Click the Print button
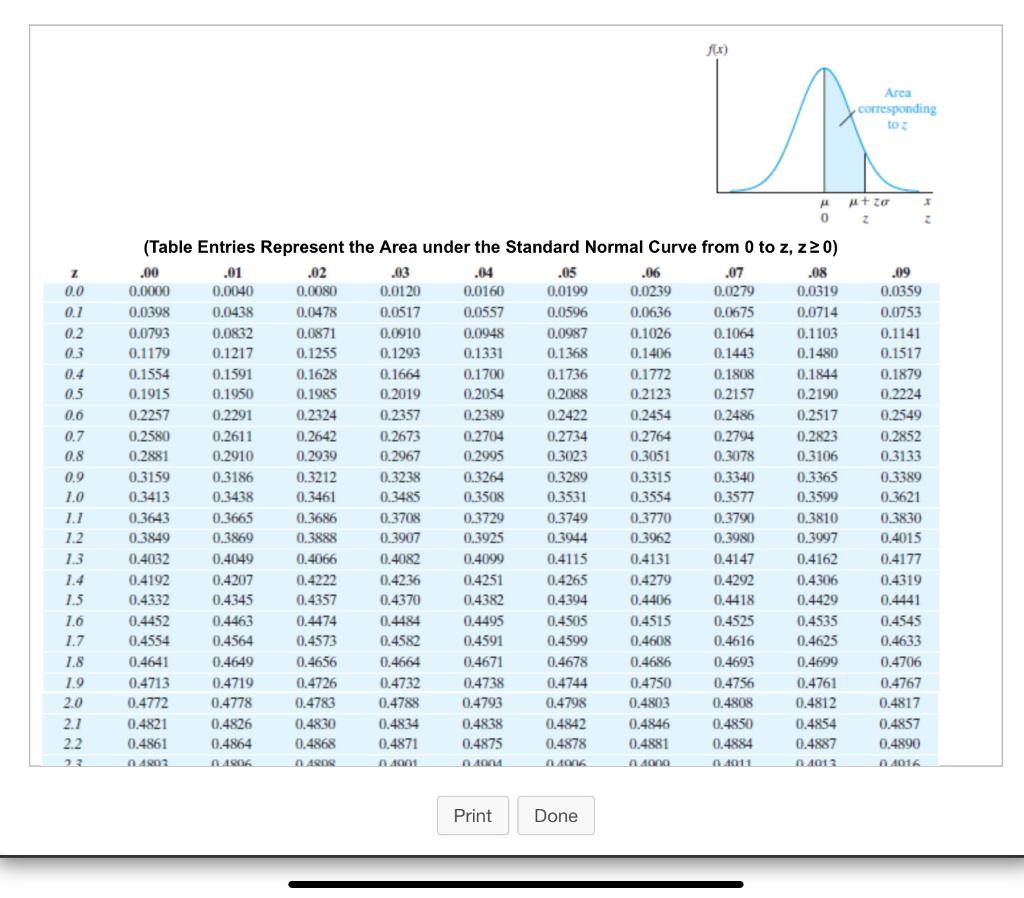1024x898 pixels. pyautogui.click(x=472, y=815)
